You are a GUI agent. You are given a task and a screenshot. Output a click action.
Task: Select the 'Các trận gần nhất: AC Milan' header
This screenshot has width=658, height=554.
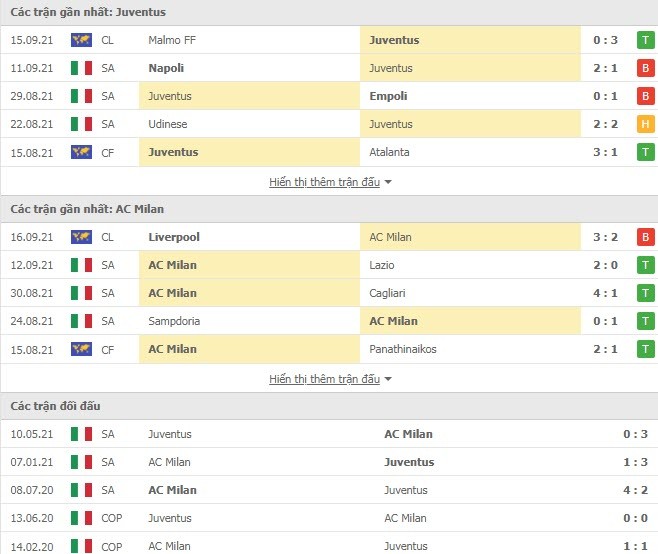pyautogui.click(x=87, y=209)
